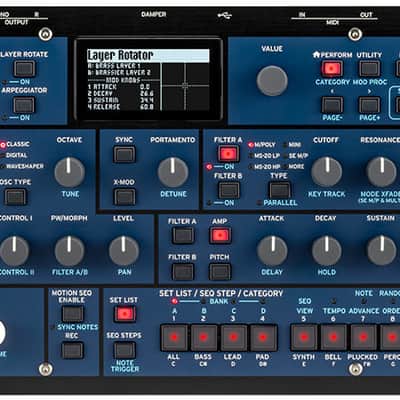This screenshot has height=400, width=400.
Task: Click the USB port symbol
Action: pos(224,15)
